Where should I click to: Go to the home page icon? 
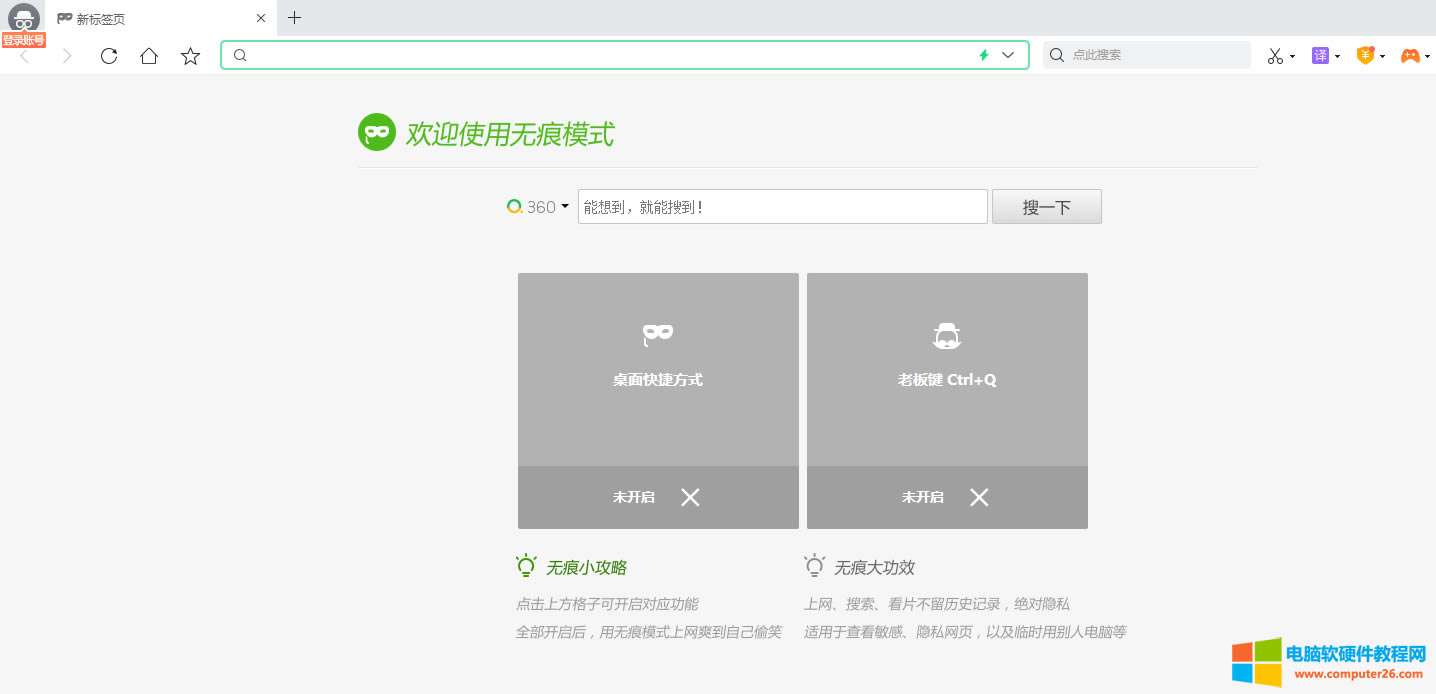(x=149, y=56)
